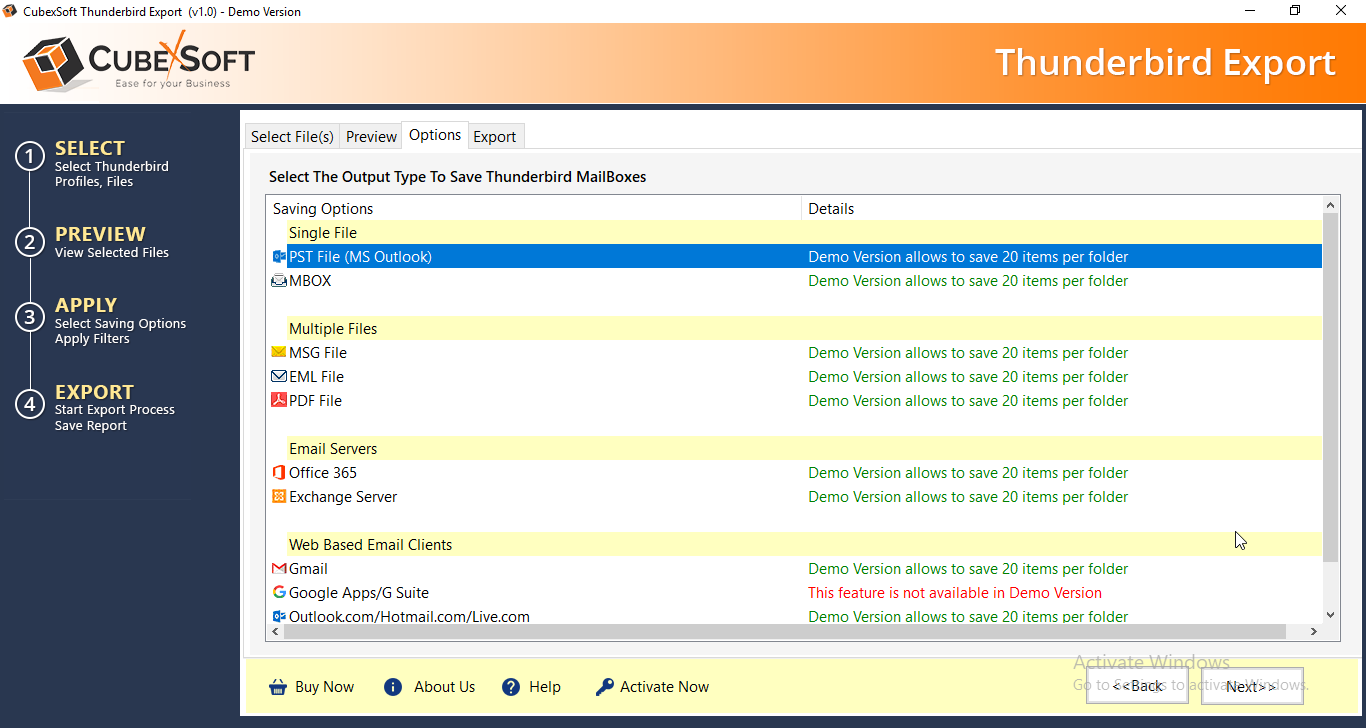Screen dimensions: 1366x728
Task: Click the yellow MSG File envelope icon
Action: [279, 353]
